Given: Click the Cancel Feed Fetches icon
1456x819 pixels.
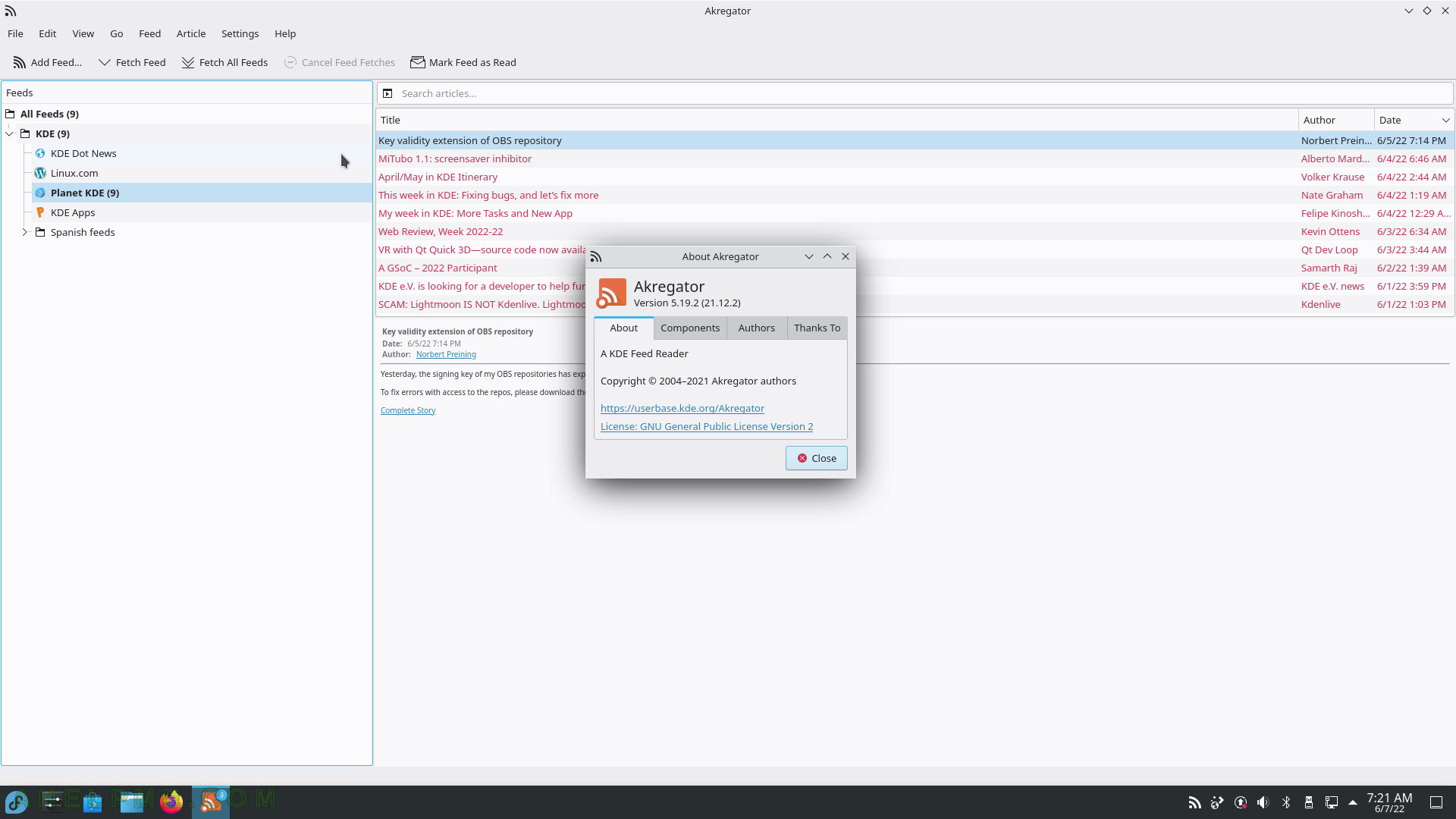Looking at the screenshot, I should point(290,62).
